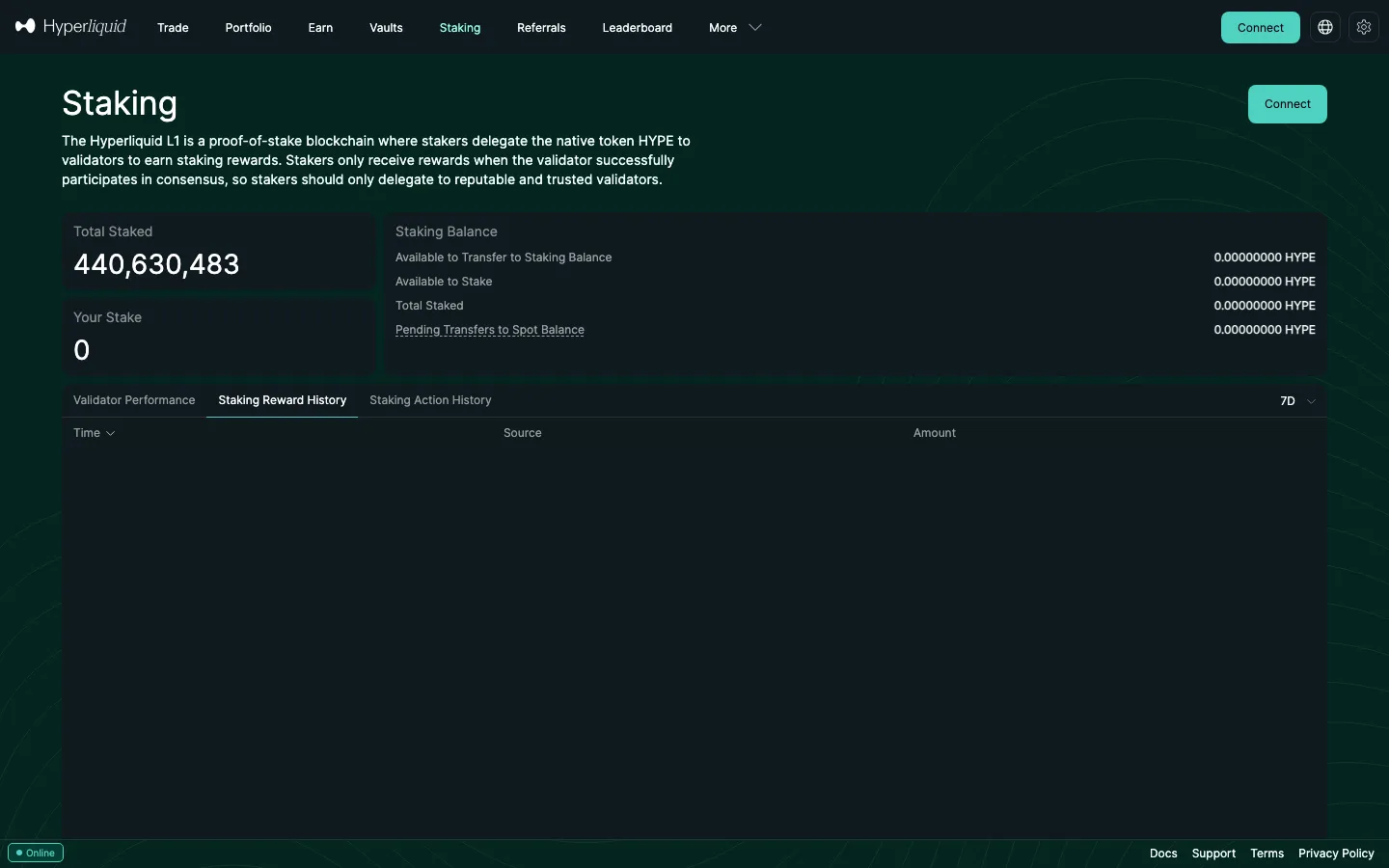This screenshot has width=1389, height=868.
Task: Click the Staking Balance panel heading
Action: pyautogui.click(x=446, y=231)
